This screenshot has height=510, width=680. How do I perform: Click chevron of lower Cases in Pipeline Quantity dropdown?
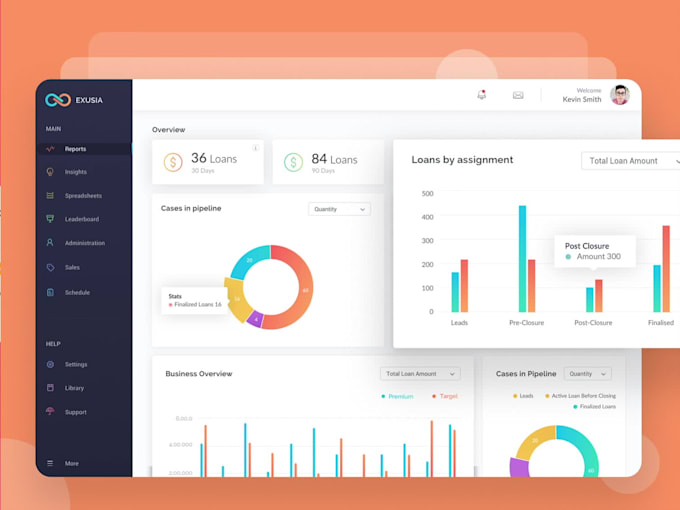click(x=603, y=374)
